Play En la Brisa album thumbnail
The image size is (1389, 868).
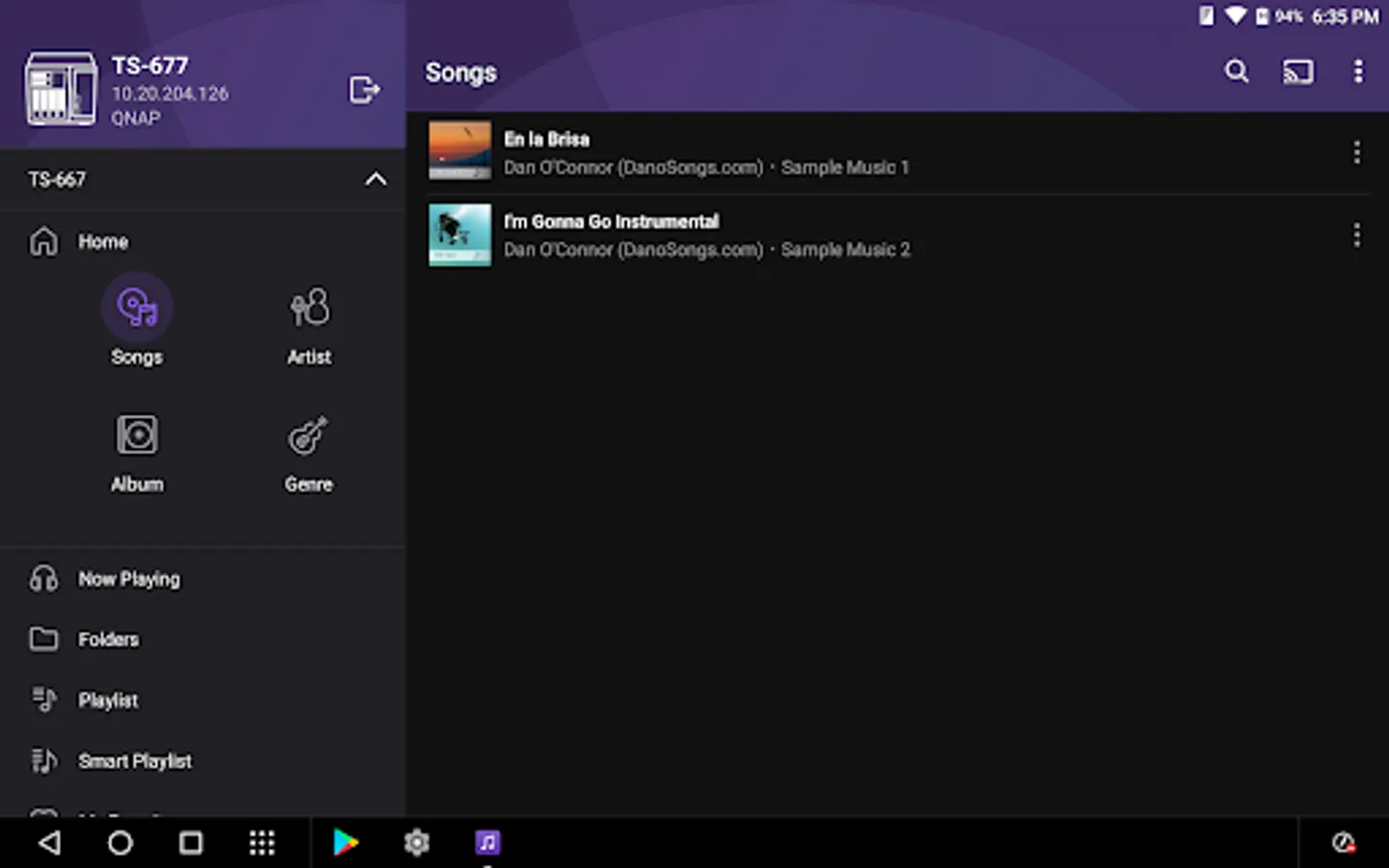(459, 150)
